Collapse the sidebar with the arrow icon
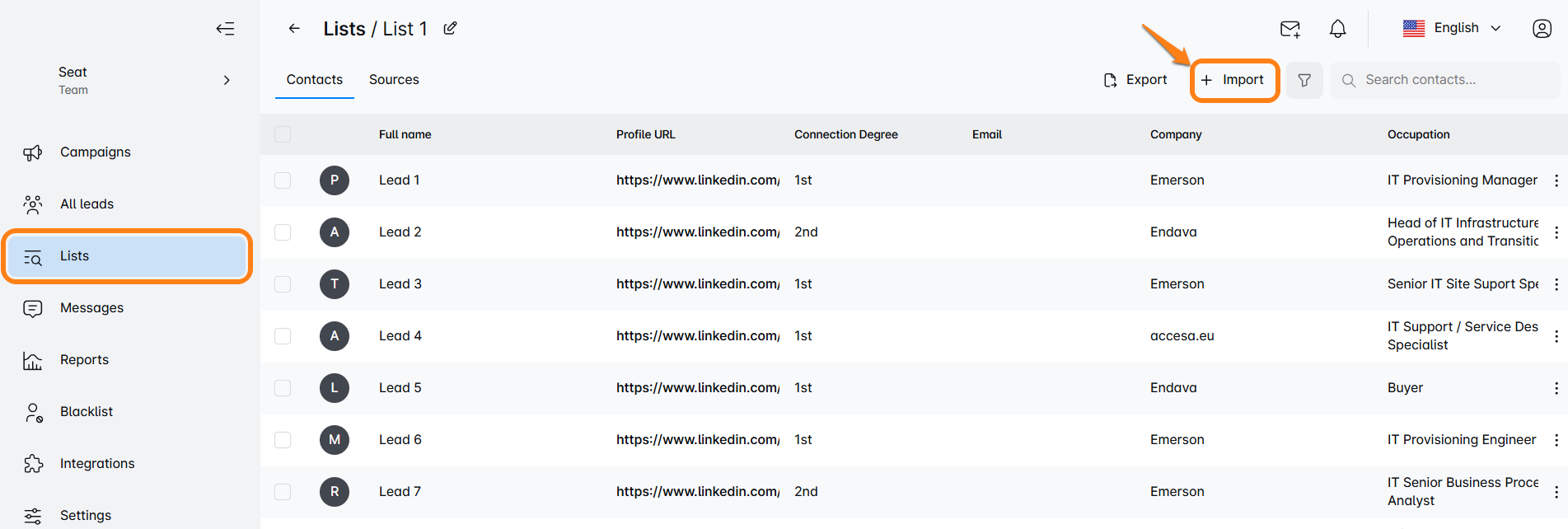Image resolution: width=1568 pixels, height=529 pixels. [225, 29]
